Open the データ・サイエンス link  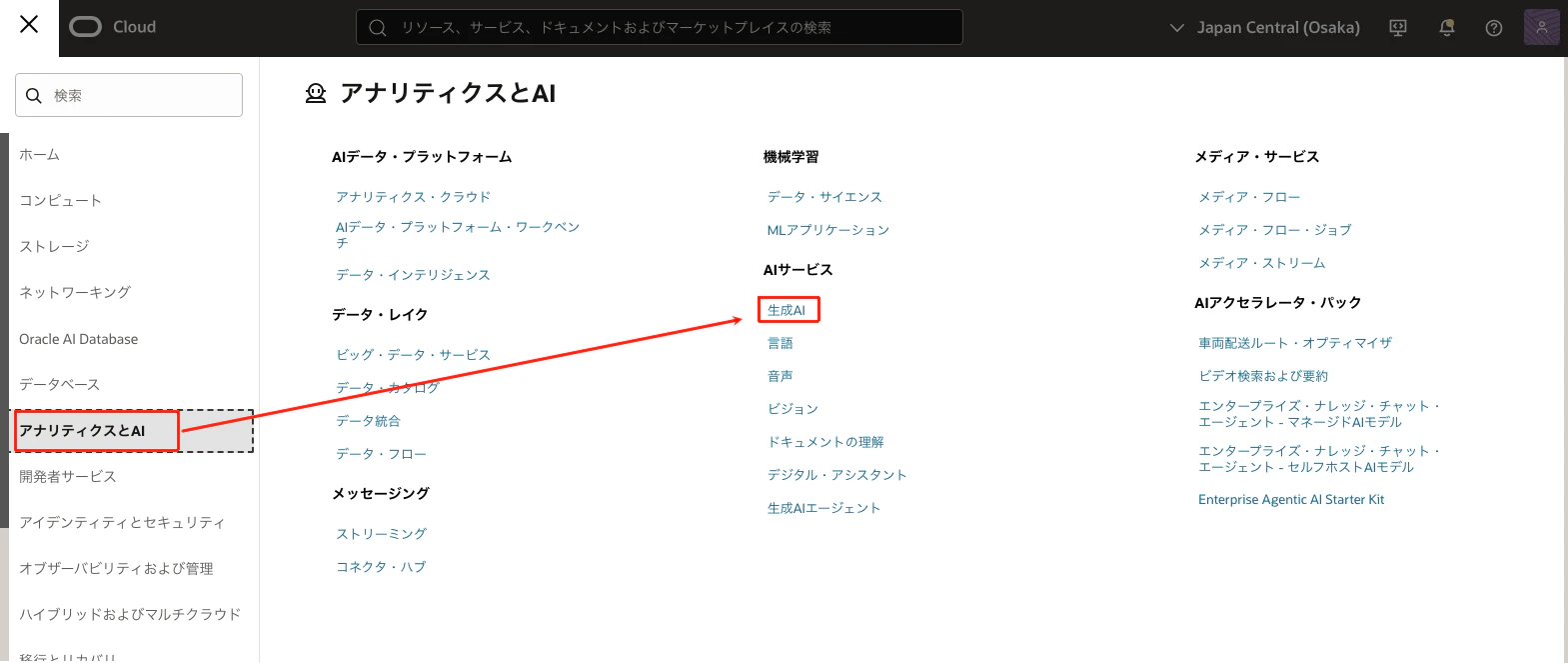point(824,197)
